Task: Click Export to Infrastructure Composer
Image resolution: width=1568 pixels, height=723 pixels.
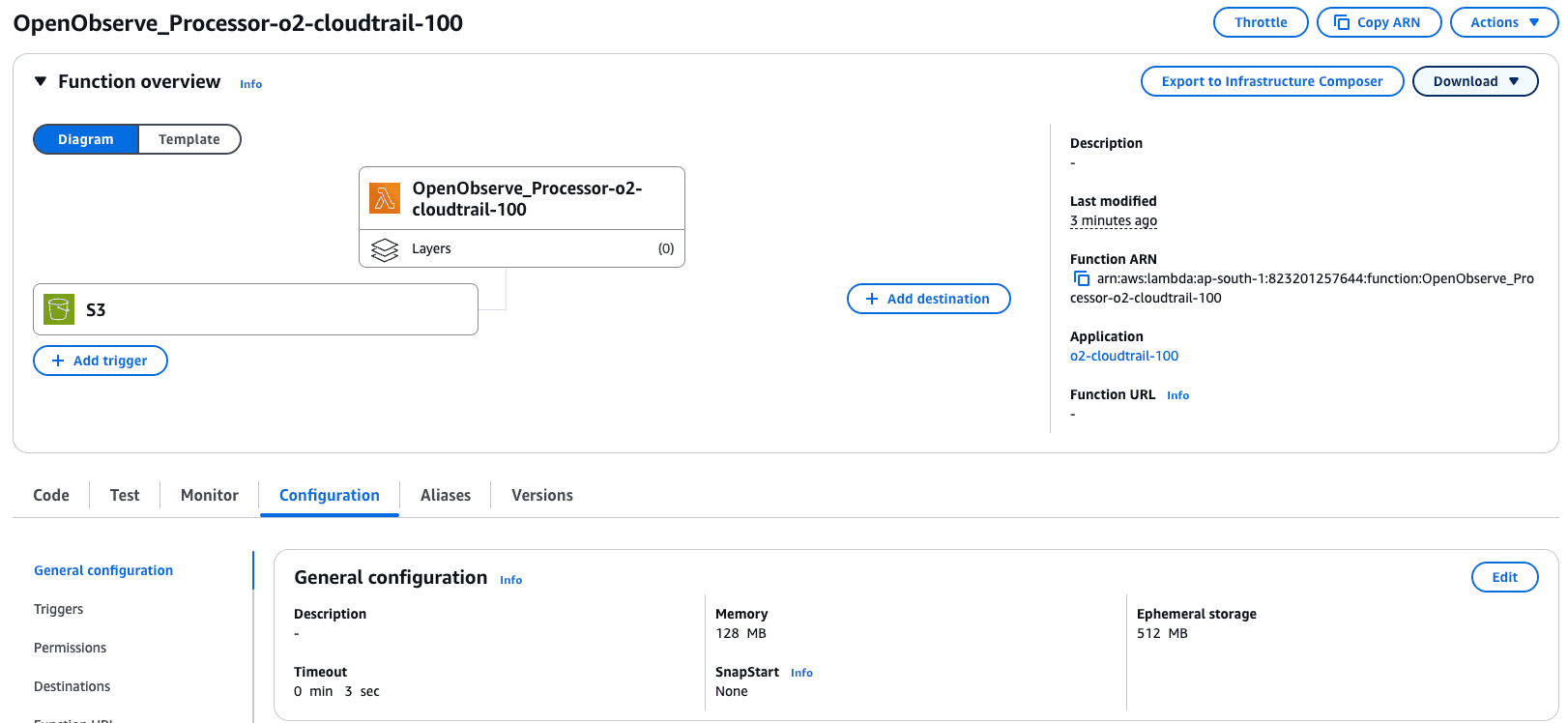Action: tap(1272, 81)
